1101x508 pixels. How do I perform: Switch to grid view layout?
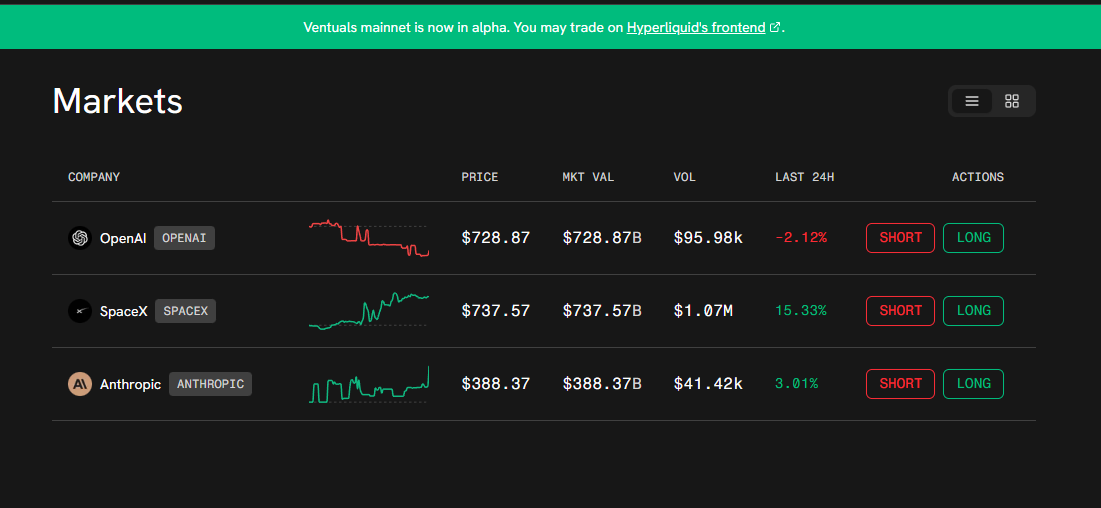1012,101
